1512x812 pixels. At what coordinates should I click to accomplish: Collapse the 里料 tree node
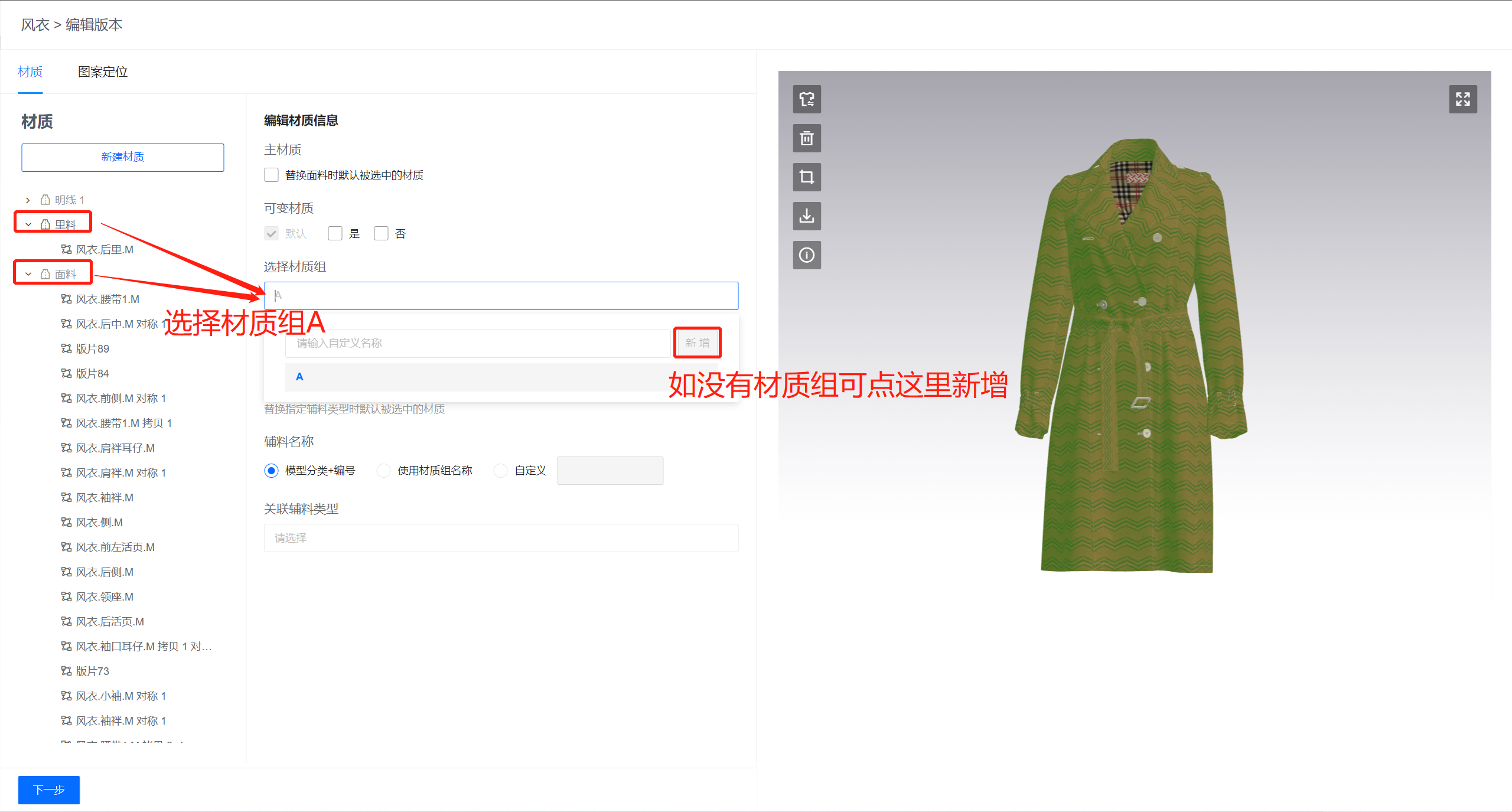point(28,225)
